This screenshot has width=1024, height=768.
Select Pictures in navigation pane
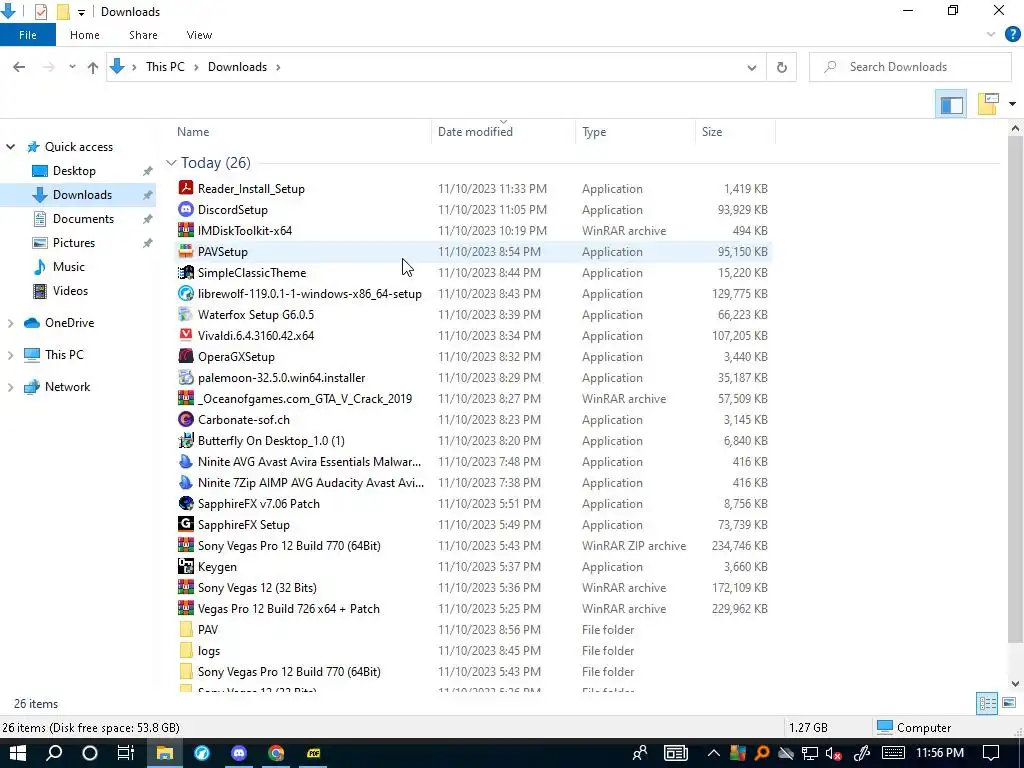point(74,243)
